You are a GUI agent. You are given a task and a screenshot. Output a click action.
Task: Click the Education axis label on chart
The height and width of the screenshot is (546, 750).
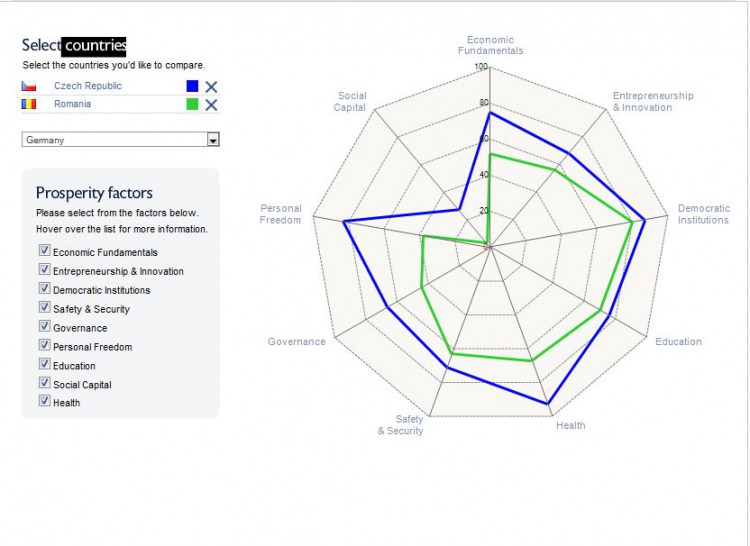click(x=678, y=342)
